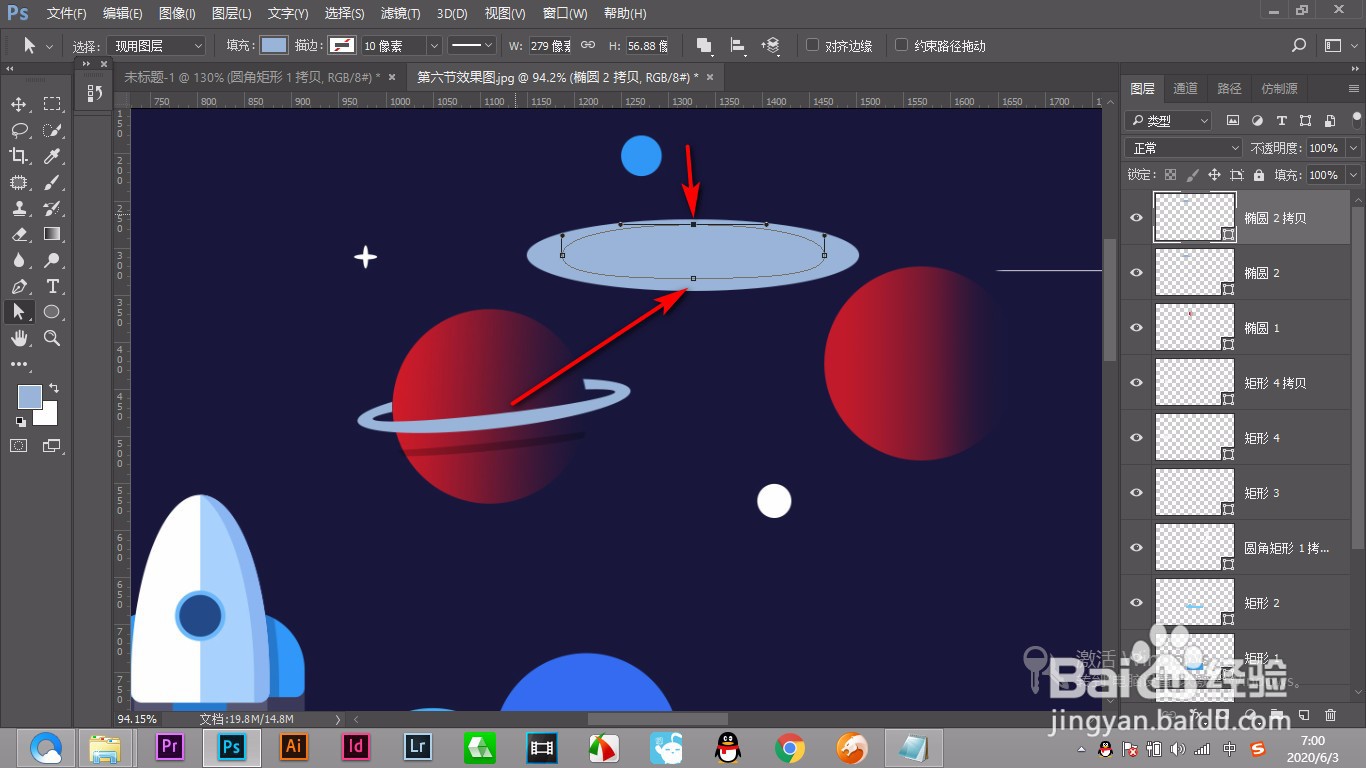The width and height of the screenshot is (1366, 768).
Task: Select the Pen tool
Action: point(18,286)
